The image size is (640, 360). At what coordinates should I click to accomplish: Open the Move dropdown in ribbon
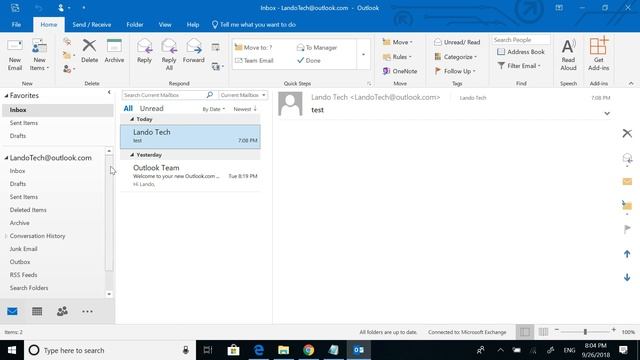pyautogui.click(x=397, y=42)
